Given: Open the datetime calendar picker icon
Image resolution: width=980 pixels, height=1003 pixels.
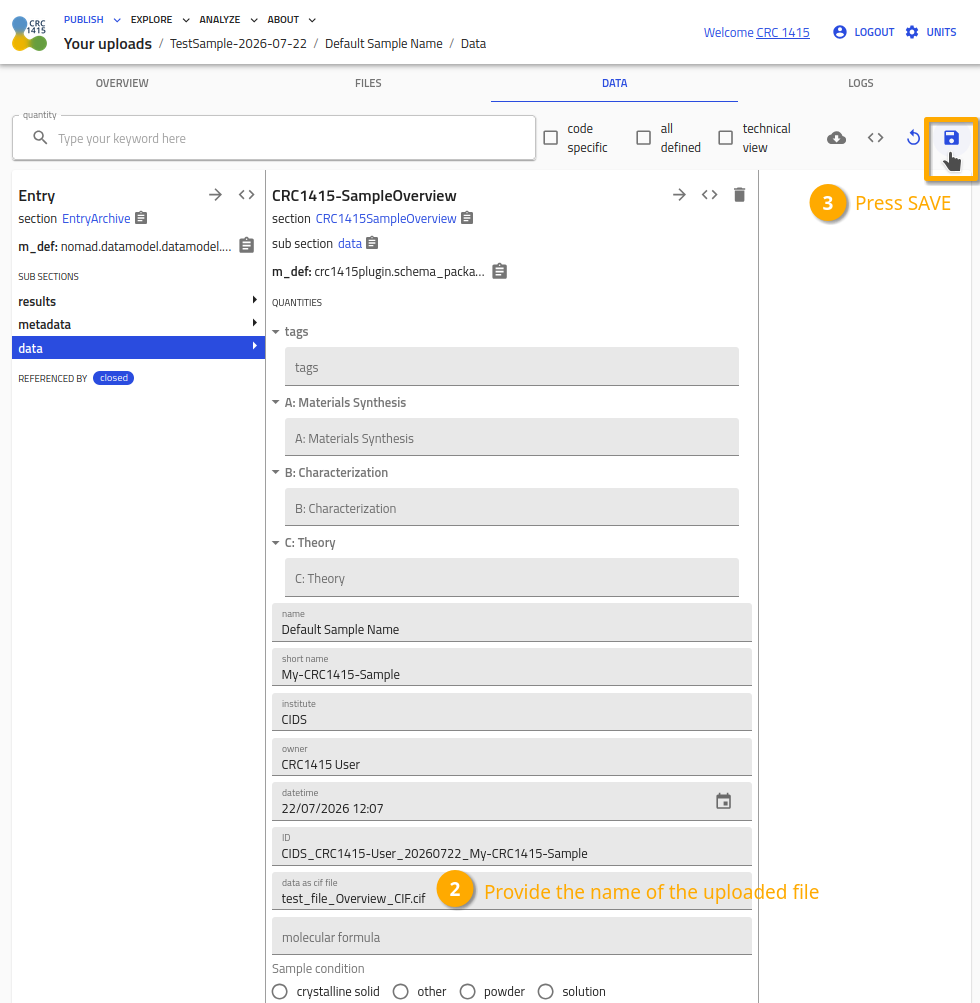Looking at the screenshot, I should [723, 801].
